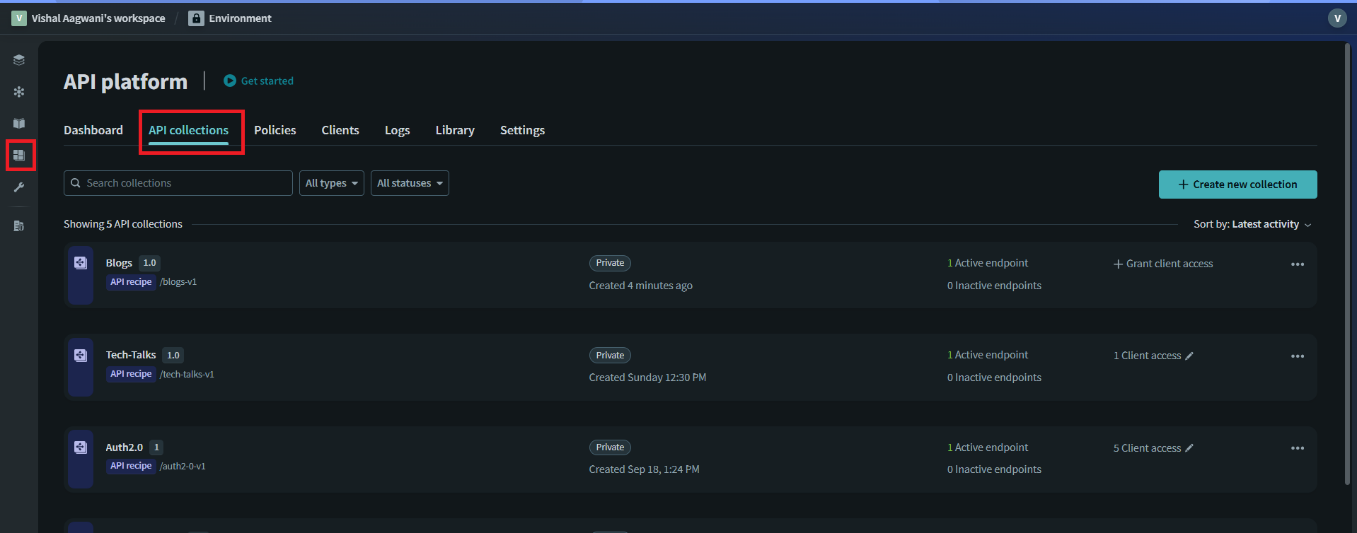Viewport: 1357px width, 533px height.
Task: Click the 1.0 version badge beside Tech-Talks
Action: (x=173, y=355)
